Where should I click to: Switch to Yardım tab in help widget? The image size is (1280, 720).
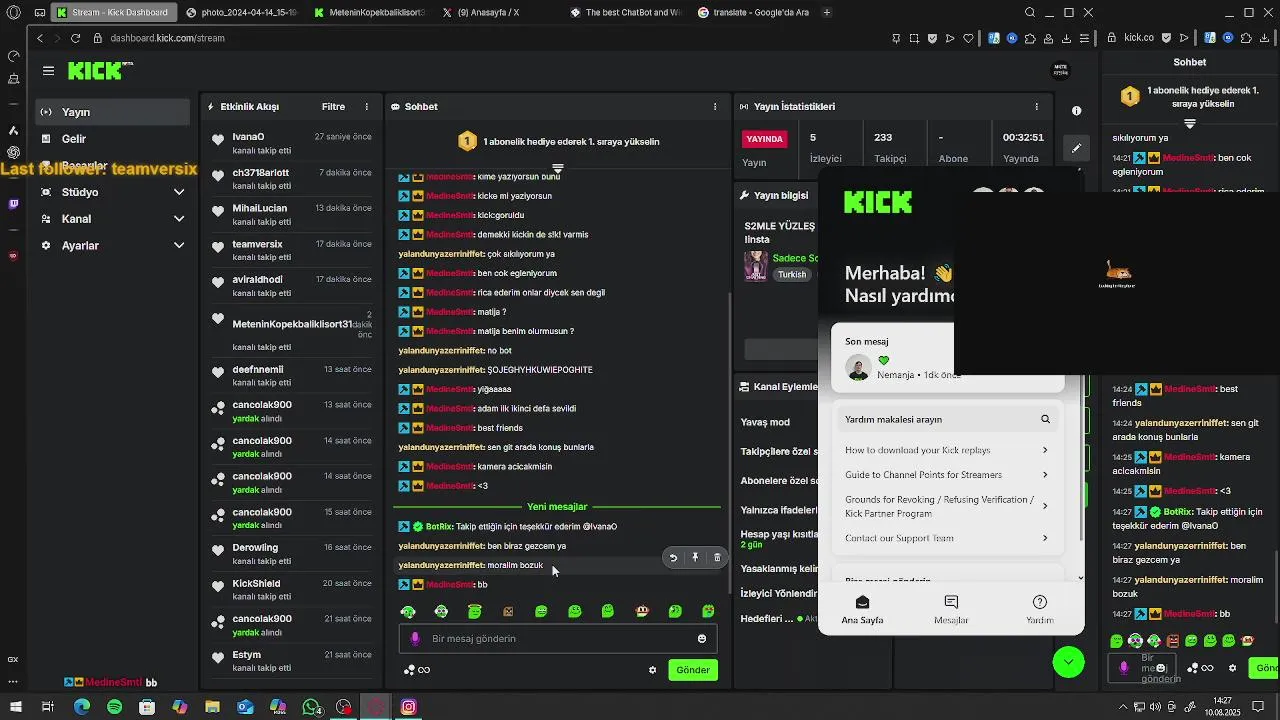[1040, 609]
